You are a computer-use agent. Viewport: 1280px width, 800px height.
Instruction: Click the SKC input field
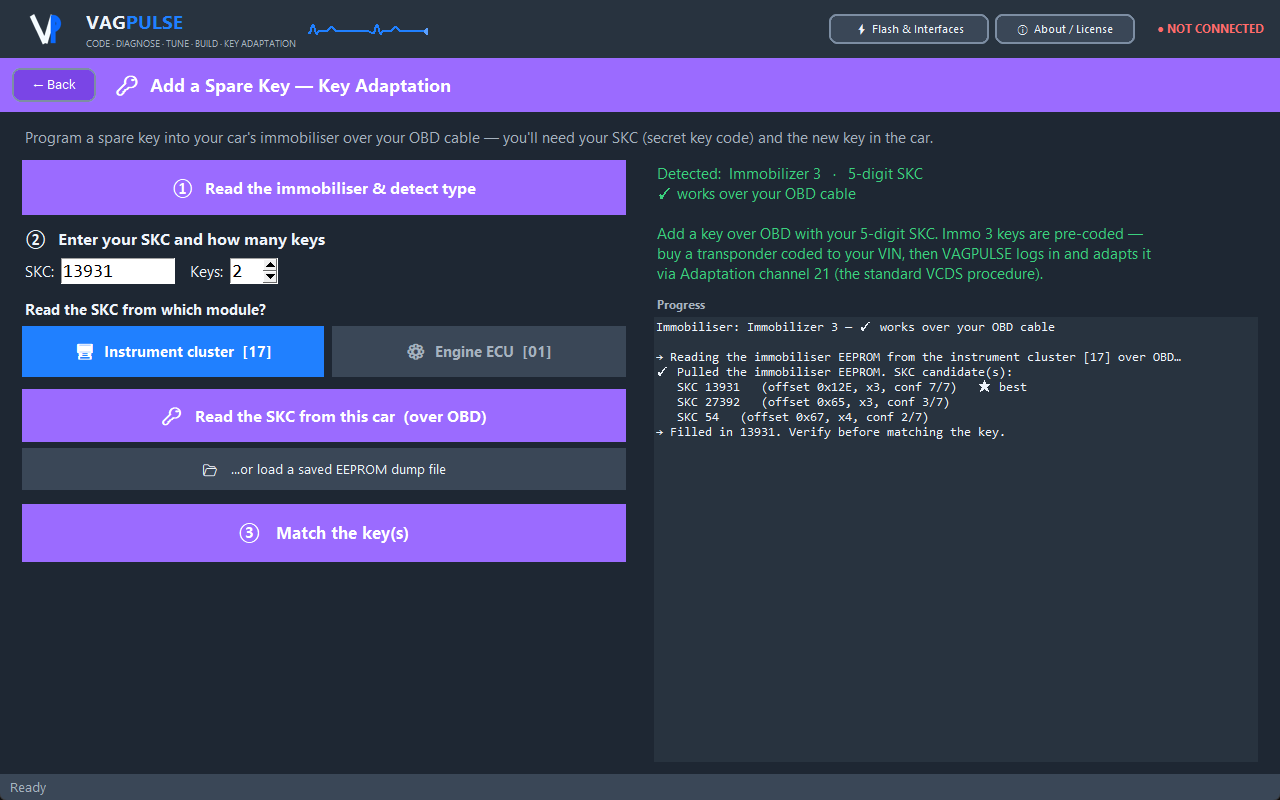[118, 271]
